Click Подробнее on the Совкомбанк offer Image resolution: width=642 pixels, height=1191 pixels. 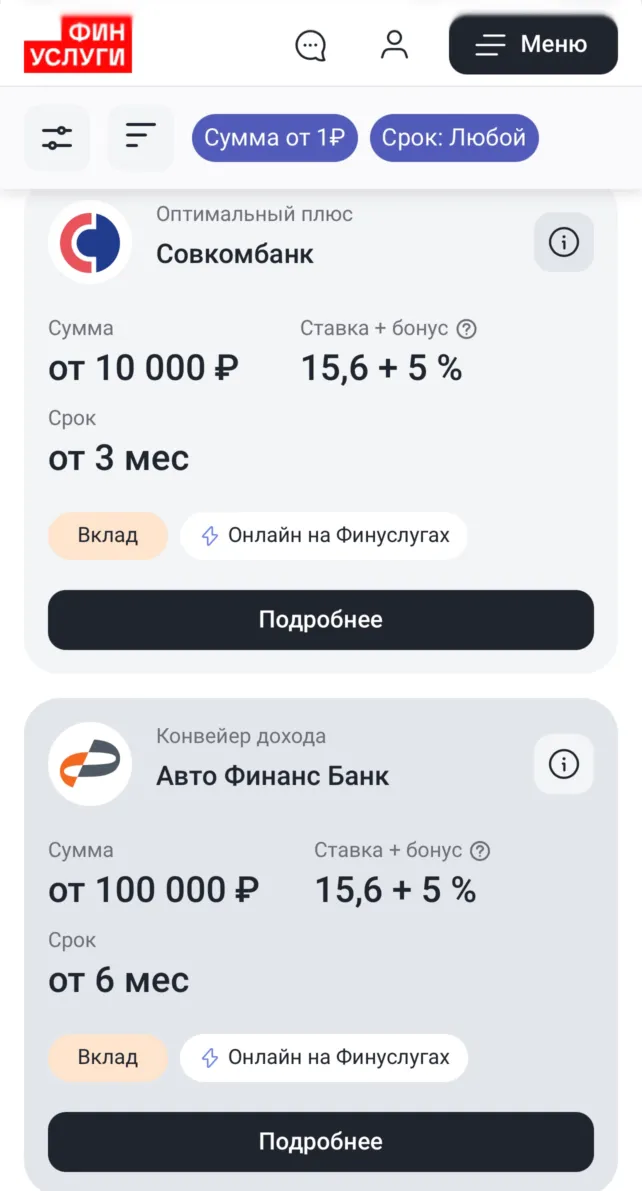coord(320,619)
